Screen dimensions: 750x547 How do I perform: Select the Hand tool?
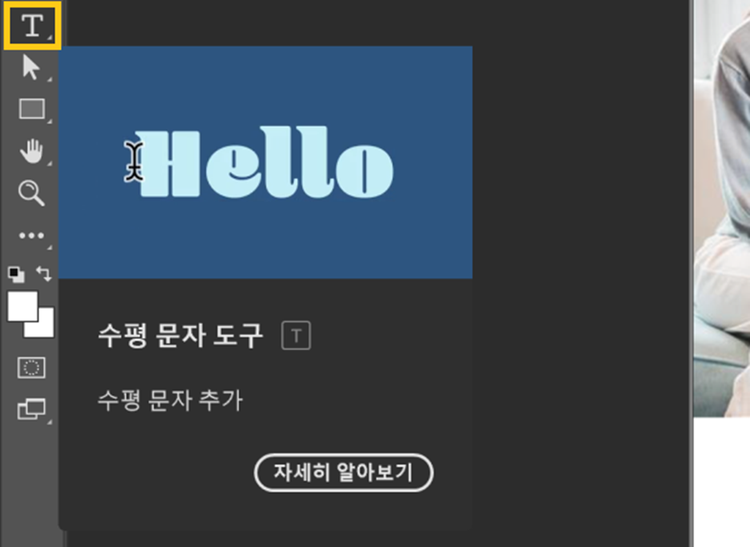click(x=32, y=151)
